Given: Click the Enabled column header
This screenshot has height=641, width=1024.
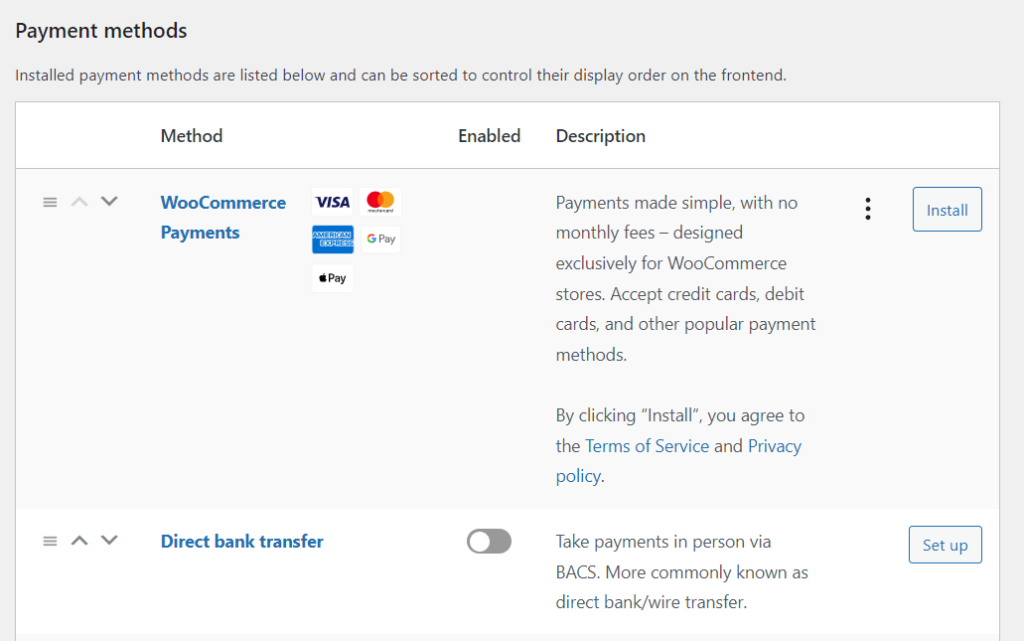Looking at the screenshot, I should (489, 136).
